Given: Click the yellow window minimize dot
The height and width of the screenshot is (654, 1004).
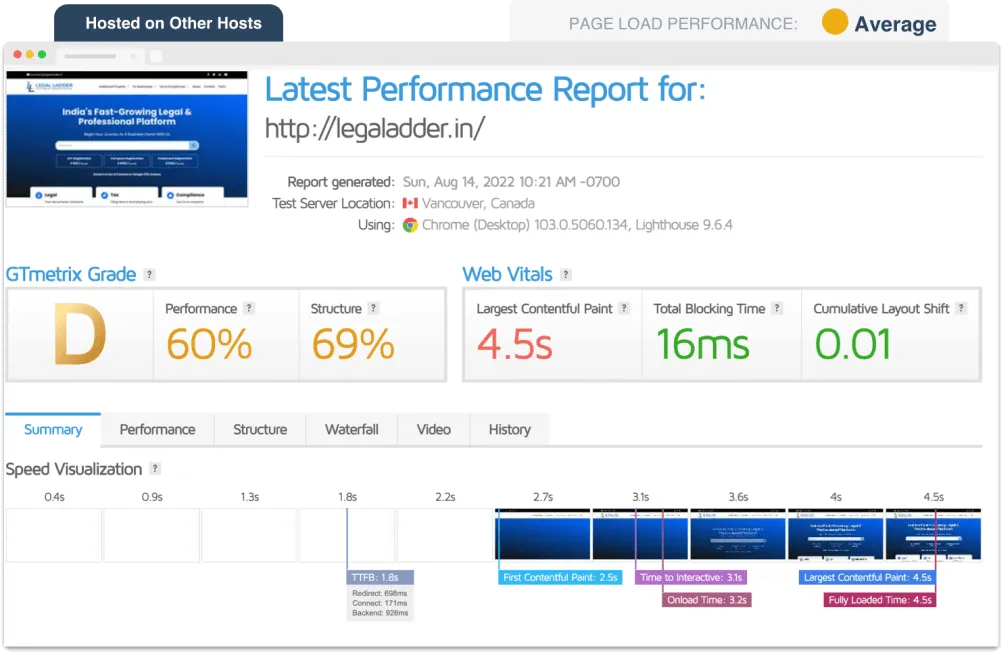Looking at the screenshot, I should (29, 54).
